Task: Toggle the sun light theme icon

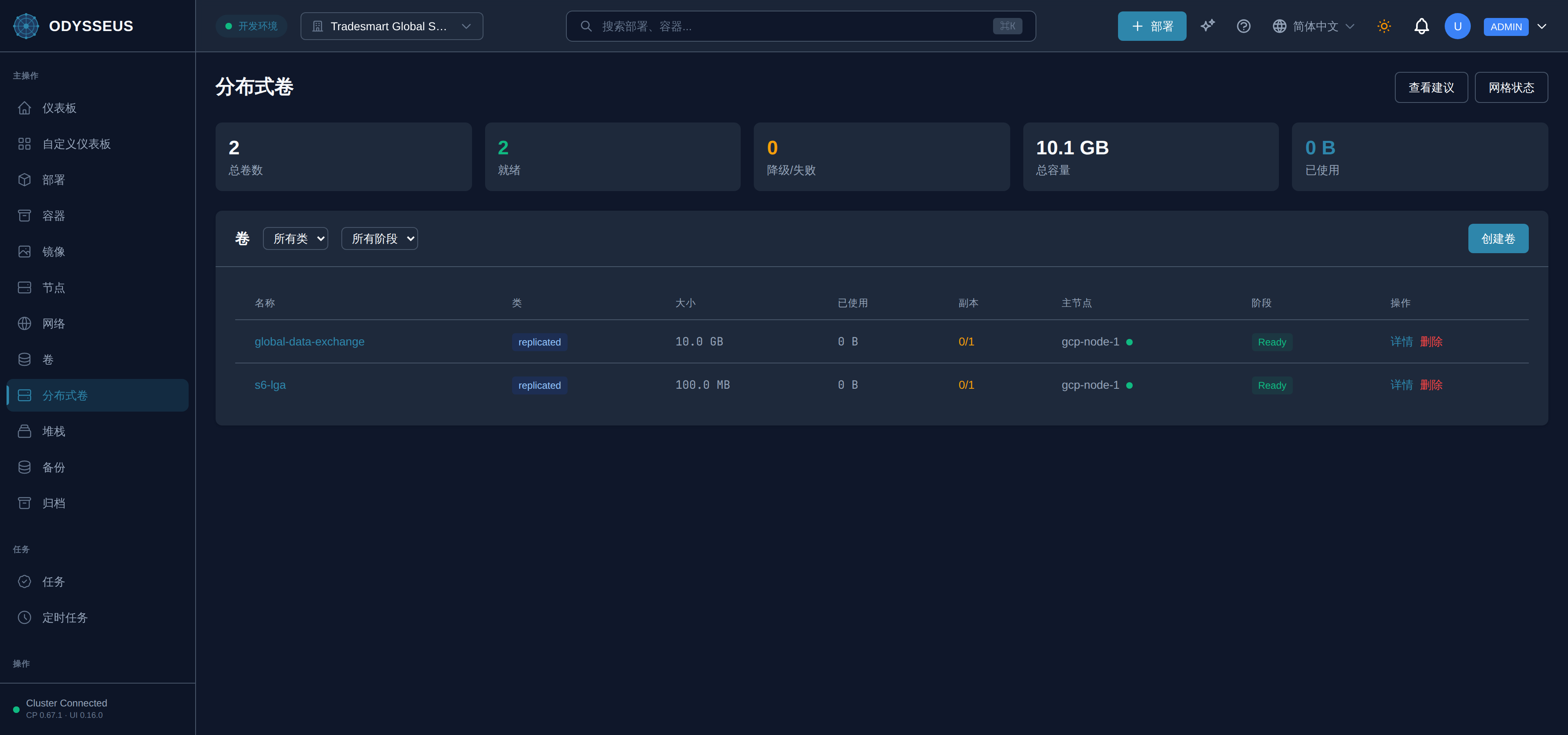Action: tap(1384, 26)
